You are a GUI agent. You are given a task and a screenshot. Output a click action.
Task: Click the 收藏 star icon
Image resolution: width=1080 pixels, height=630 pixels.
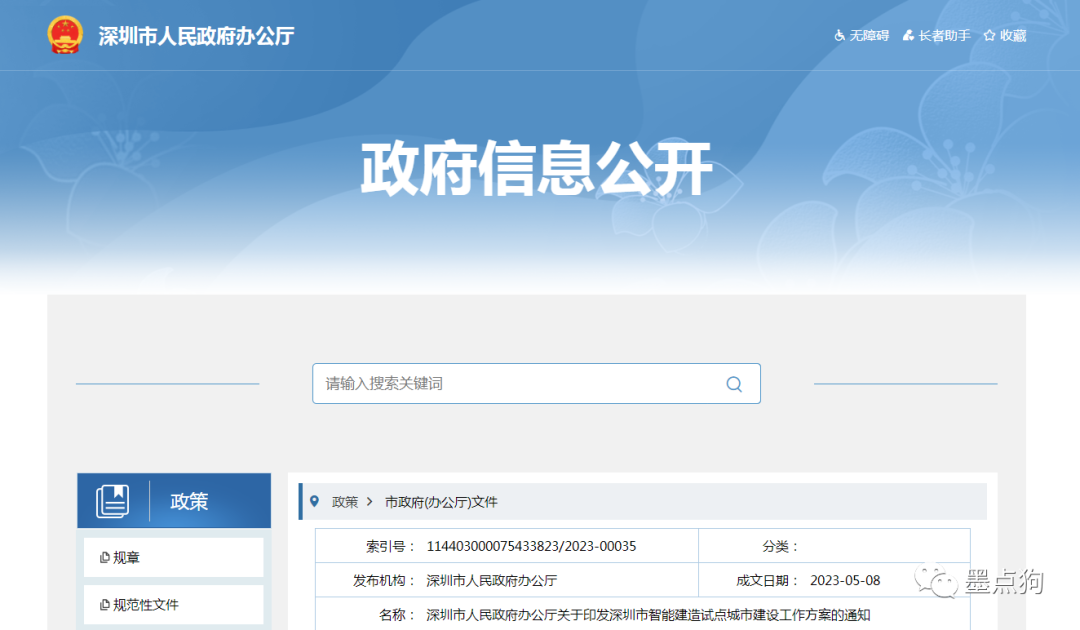[x=989, y=36]
